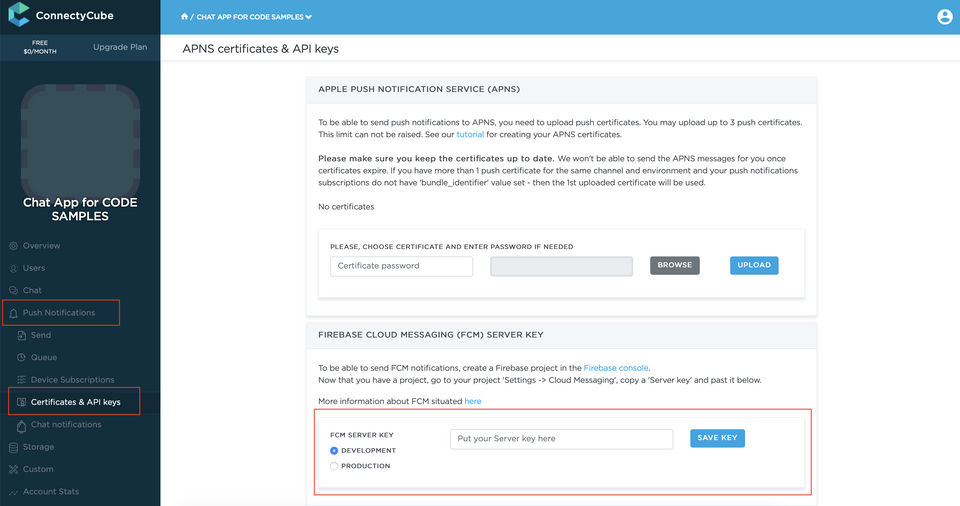Open Certificates & API keys page
The height and width of the screenshot is (506, 960).
tap(75, 402)
